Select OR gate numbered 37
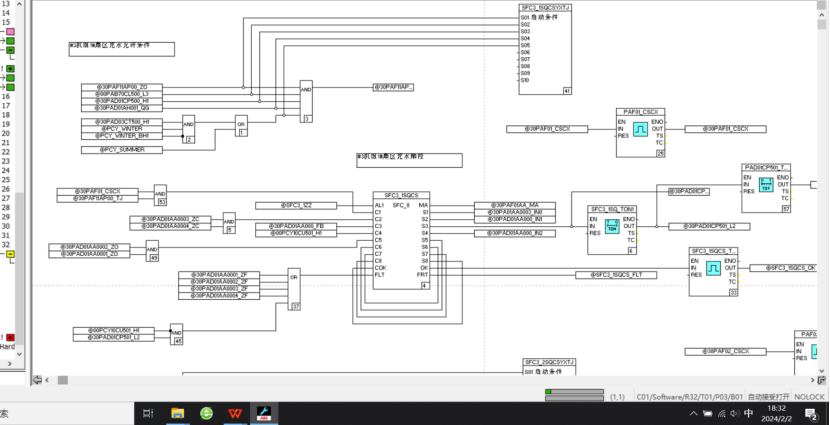 click(x=294, y=289)
